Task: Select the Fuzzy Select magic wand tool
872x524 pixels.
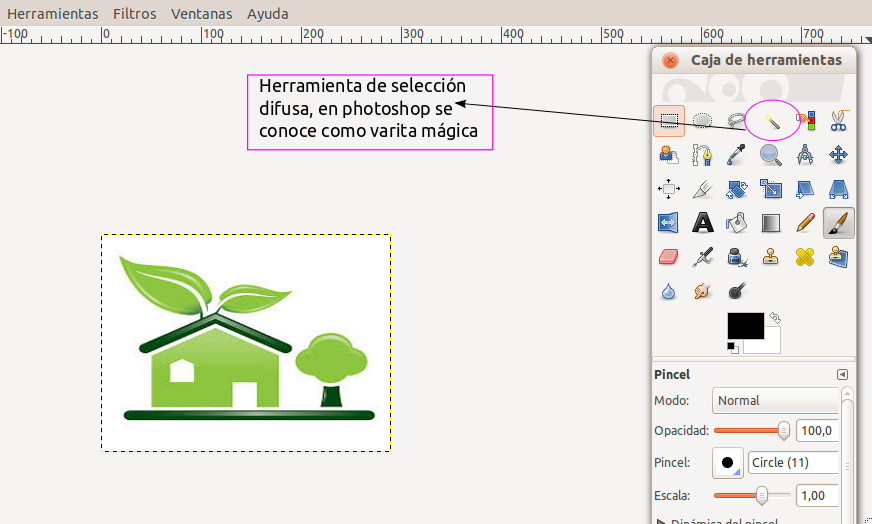Action: [x=771, y=120]
